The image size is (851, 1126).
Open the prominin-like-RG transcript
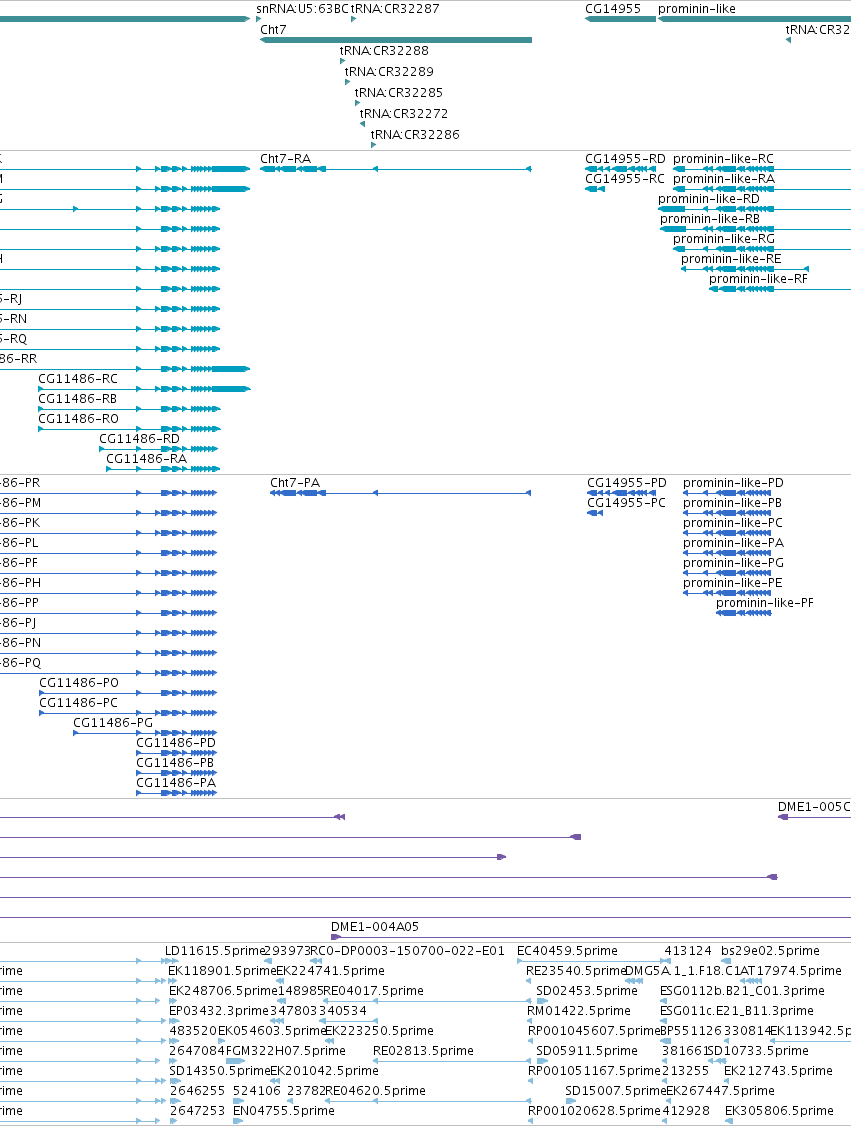point(762,250)
